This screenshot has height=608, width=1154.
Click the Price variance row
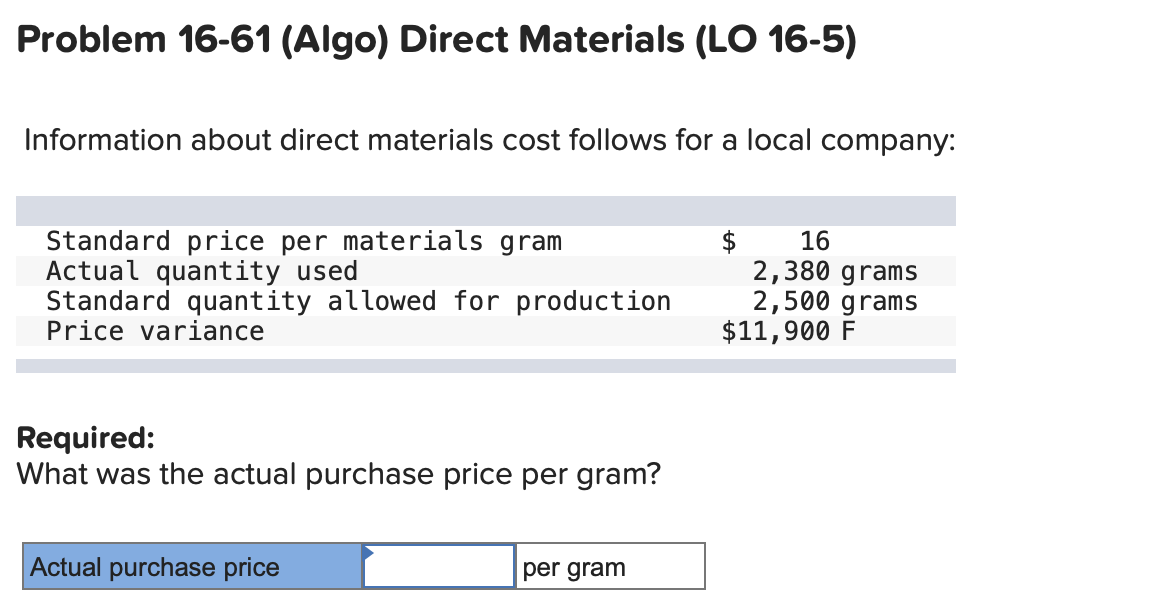point(155,330)
